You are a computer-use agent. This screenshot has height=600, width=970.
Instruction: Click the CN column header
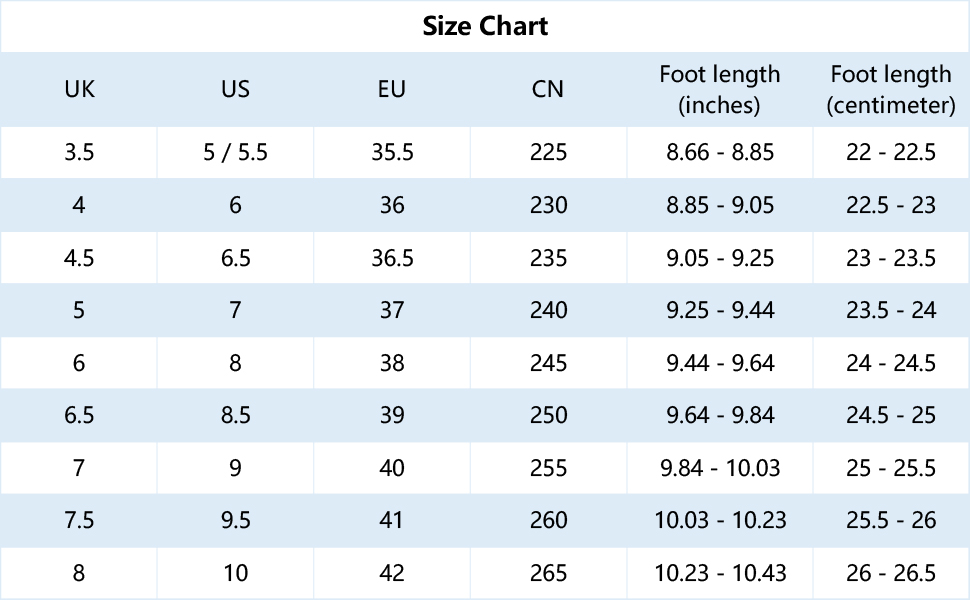point(548,89)
